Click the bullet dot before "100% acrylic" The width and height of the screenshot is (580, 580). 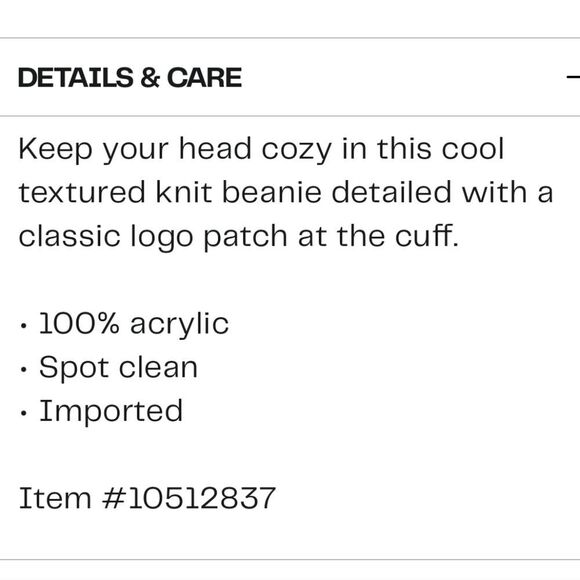coord(24,326)
